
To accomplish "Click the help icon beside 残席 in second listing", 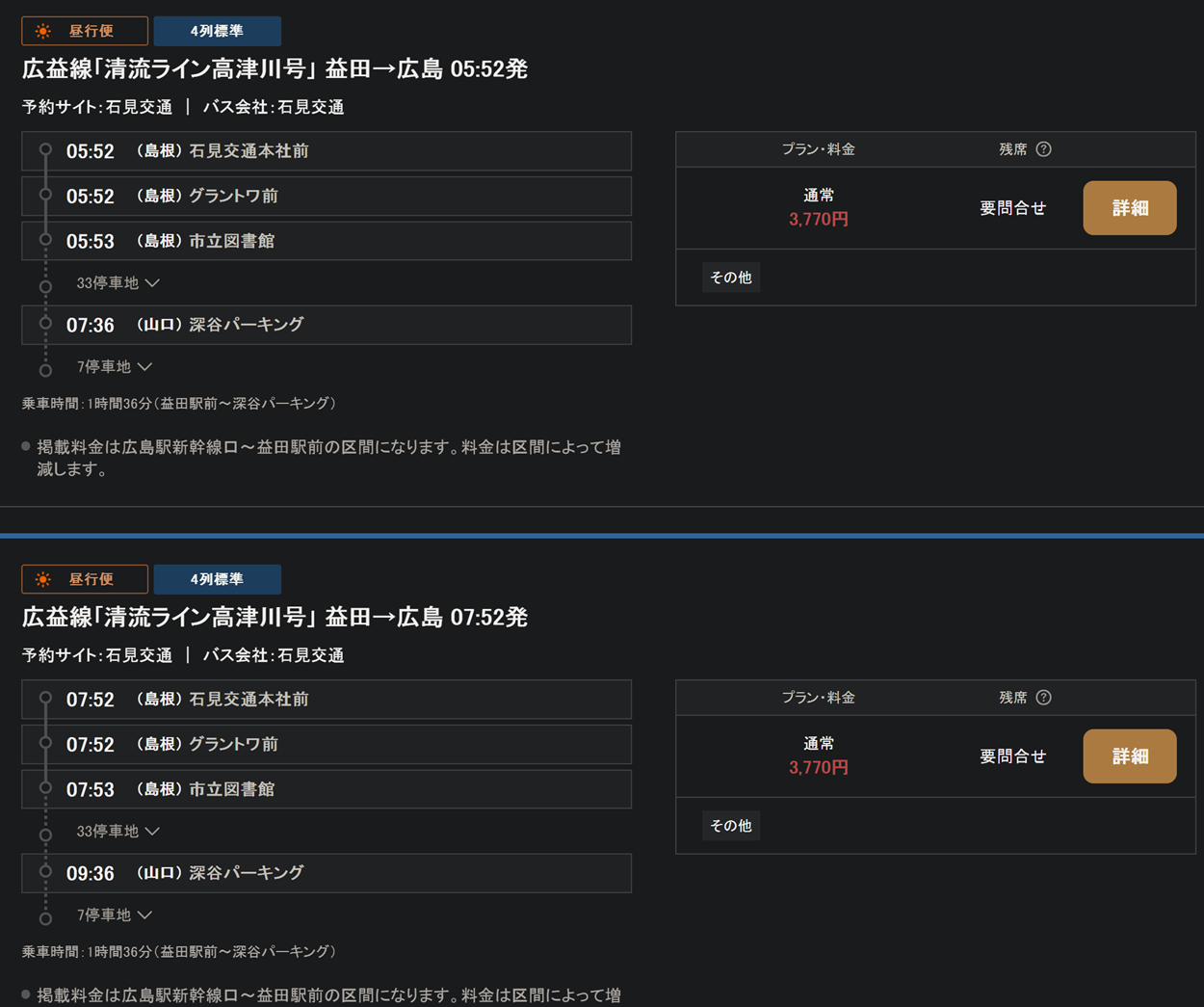I will (1043, 698).
